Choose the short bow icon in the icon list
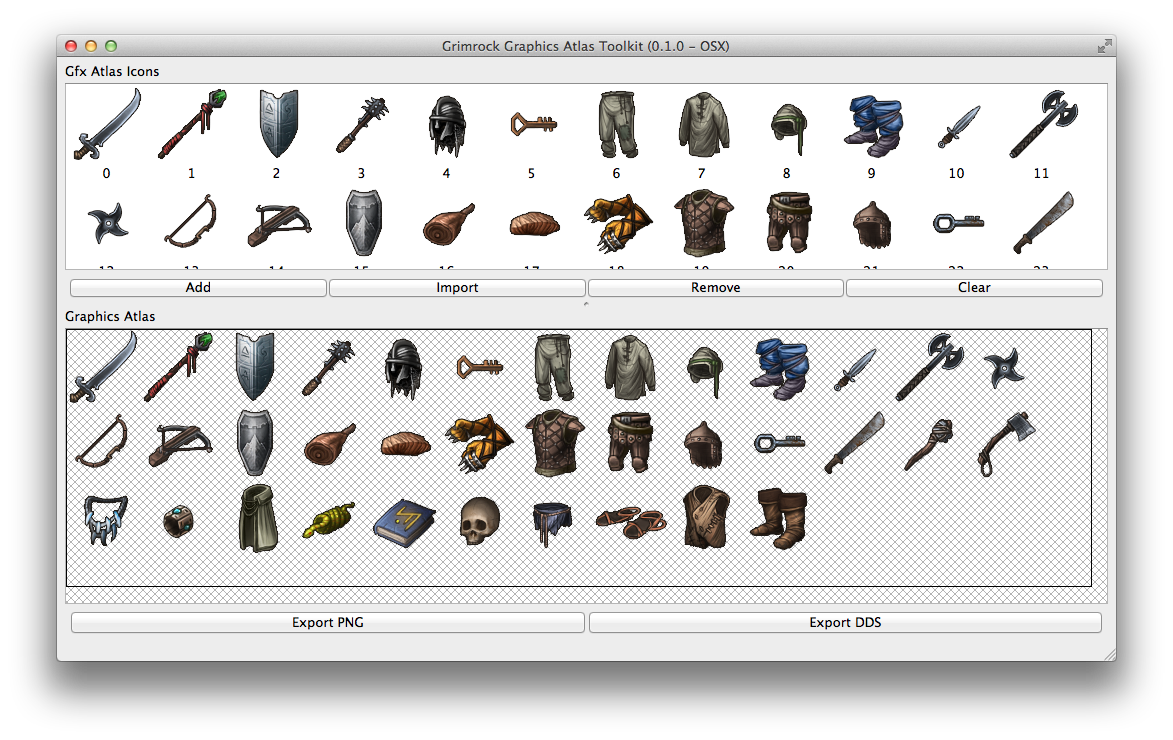The height and width of the screenshot is (740, 1173). (x=191, y=221)
